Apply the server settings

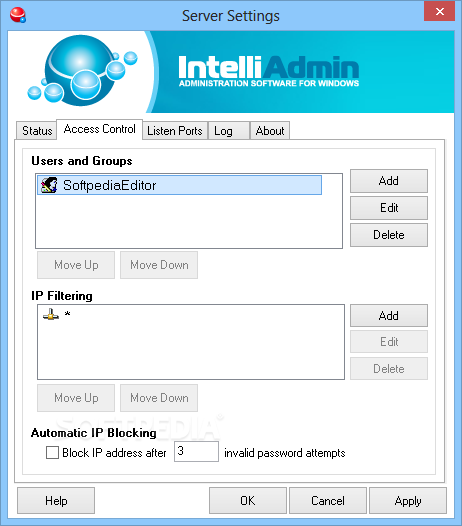(x=408, y=501)
